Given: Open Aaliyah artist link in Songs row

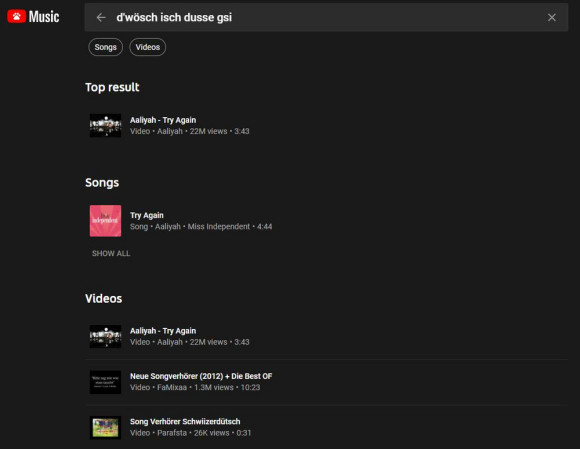Looking at the screenshot, I should coord(168,226).
